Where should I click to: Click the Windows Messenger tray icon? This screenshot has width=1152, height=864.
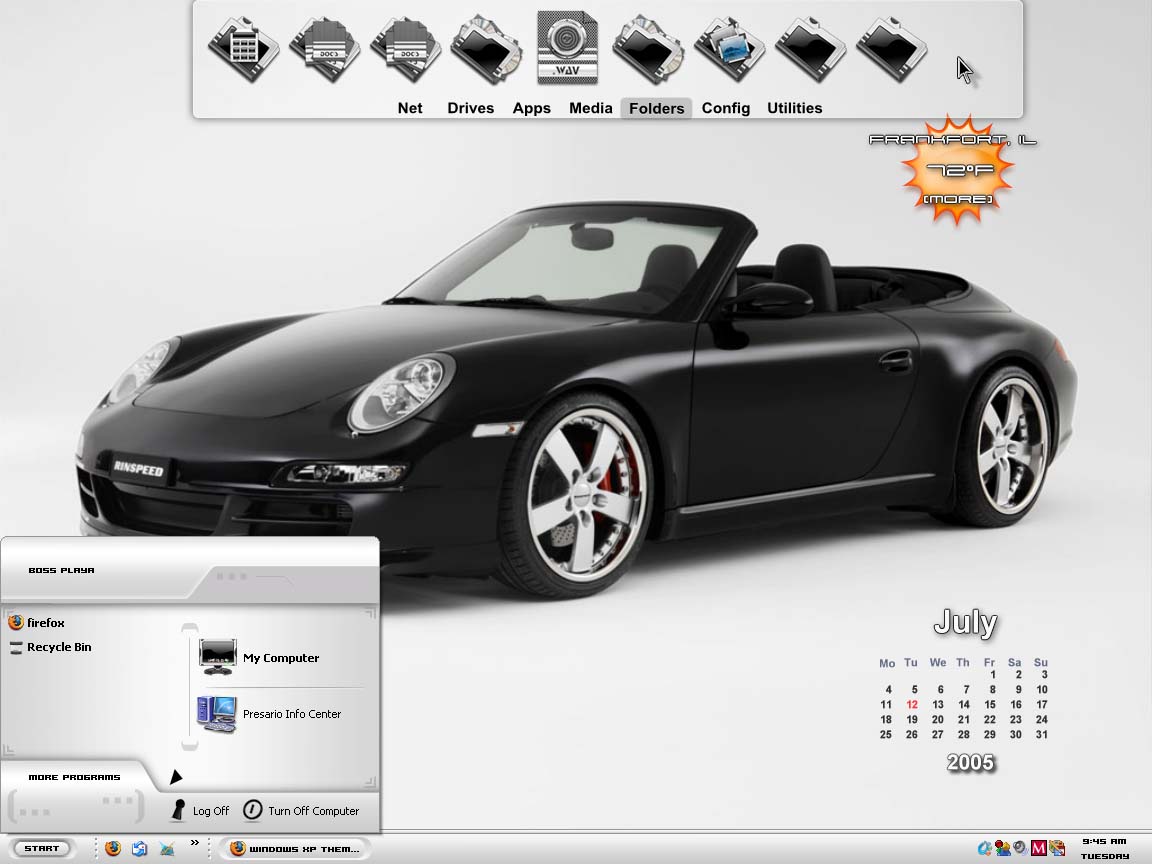click(x=1002, y=849)
